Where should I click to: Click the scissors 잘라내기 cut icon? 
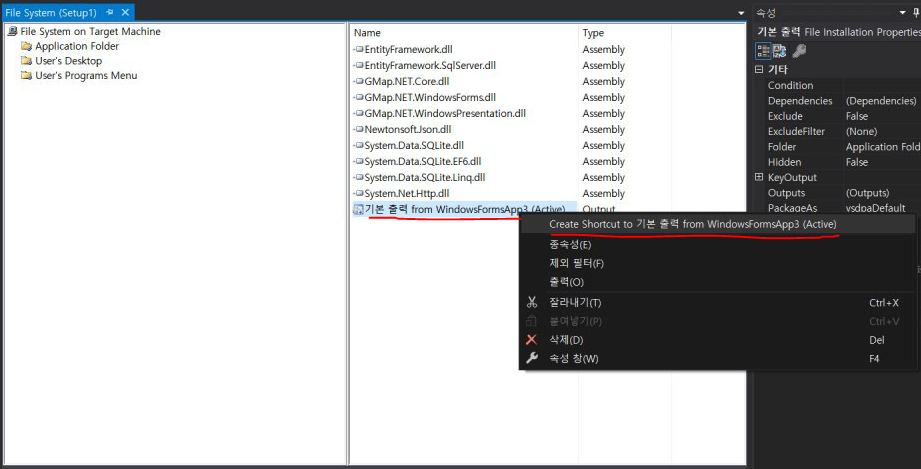pos(532,302)
